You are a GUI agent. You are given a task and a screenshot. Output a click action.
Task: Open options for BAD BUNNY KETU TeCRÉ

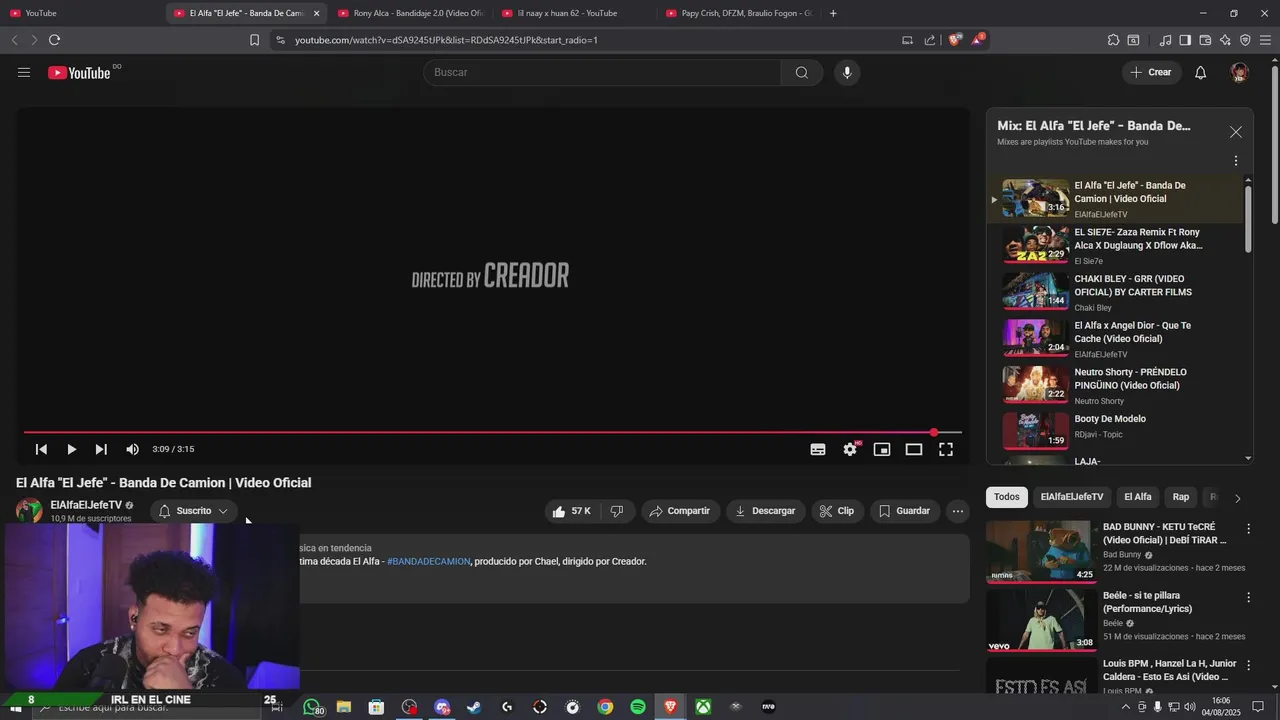[1248, 529]
